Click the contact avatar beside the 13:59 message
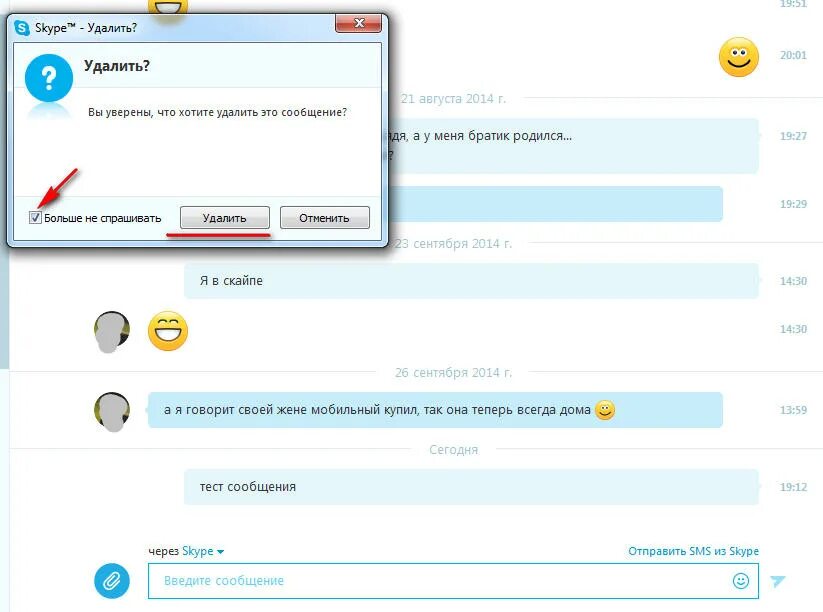This screenshot has height=612, width=823. [x=112, y=411]
